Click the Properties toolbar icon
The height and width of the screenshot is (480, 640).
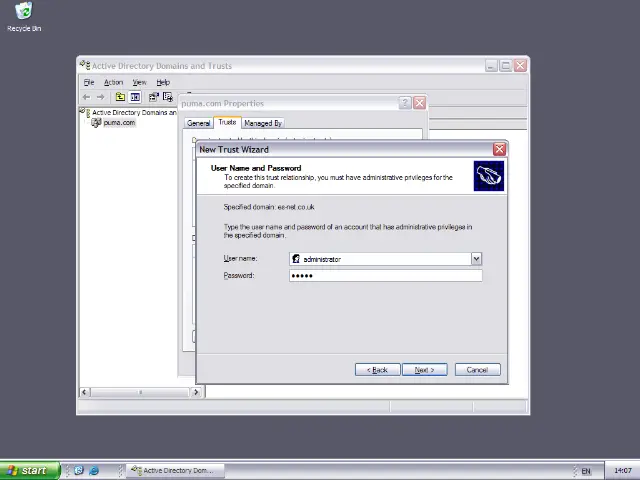click(x=153, y=97)
